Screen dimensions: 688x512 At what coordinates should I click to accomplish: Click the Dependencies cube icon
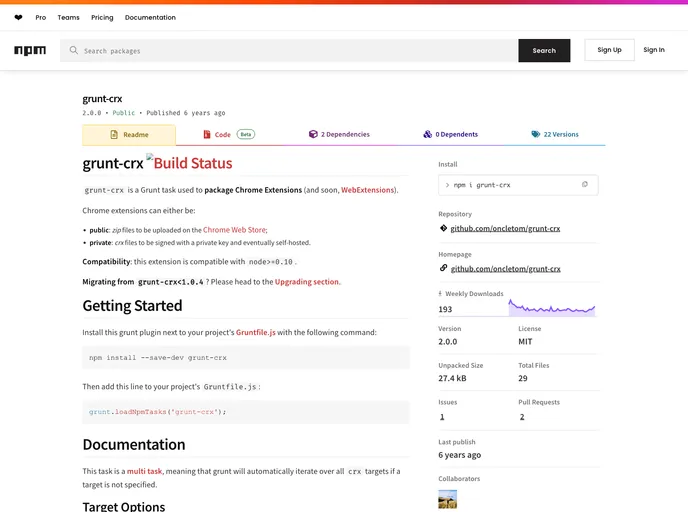click(313, 134)
